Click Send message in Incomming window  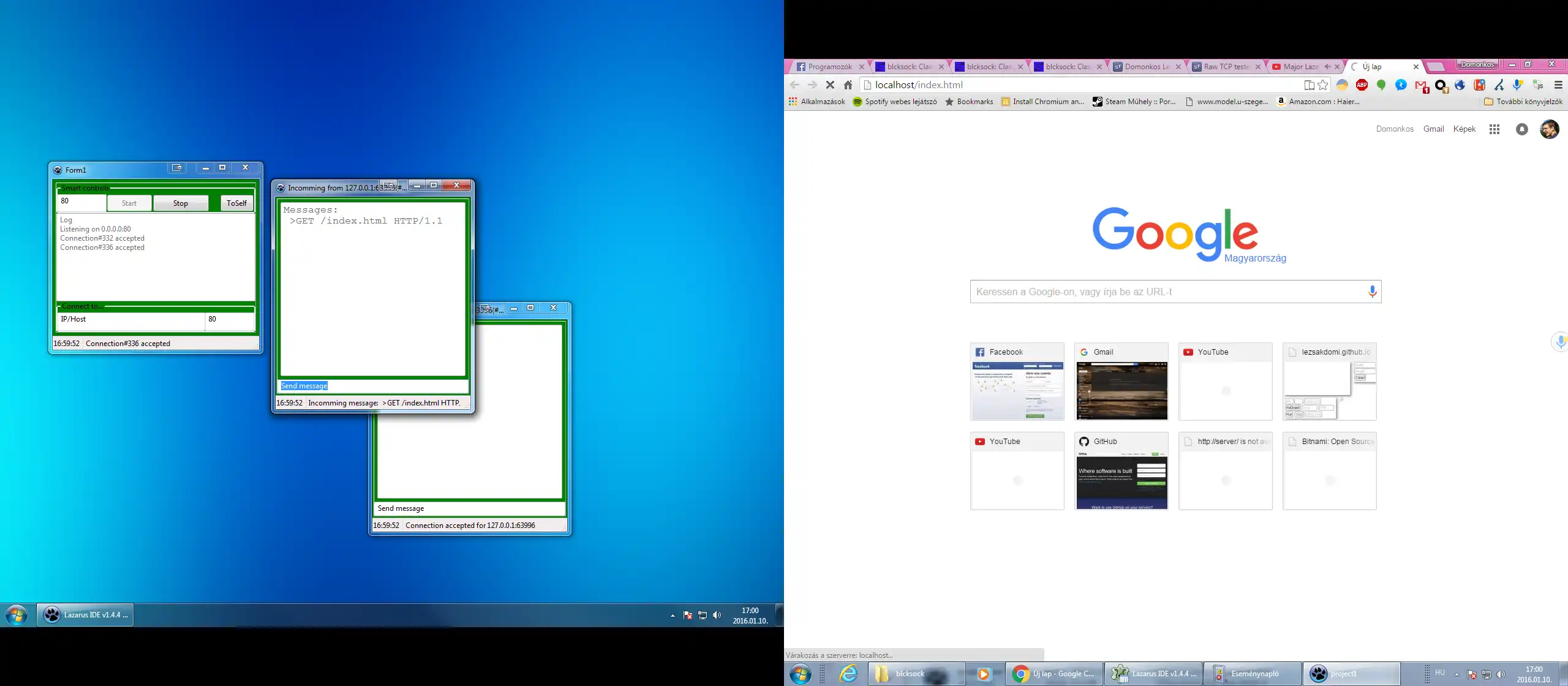pyautogui.click(x=303, y=386)
